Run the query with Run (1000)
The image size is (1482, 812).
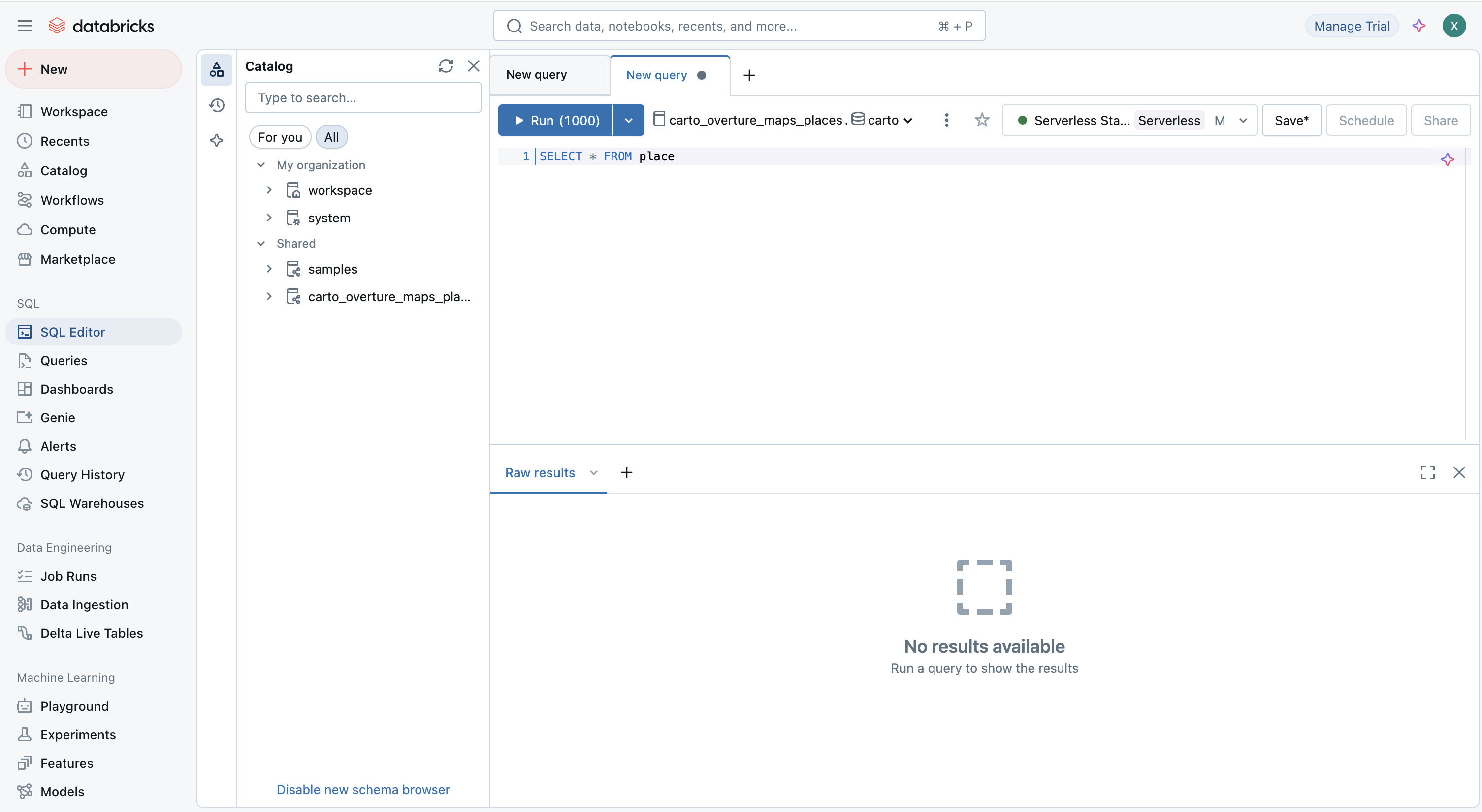coord(555,120)
